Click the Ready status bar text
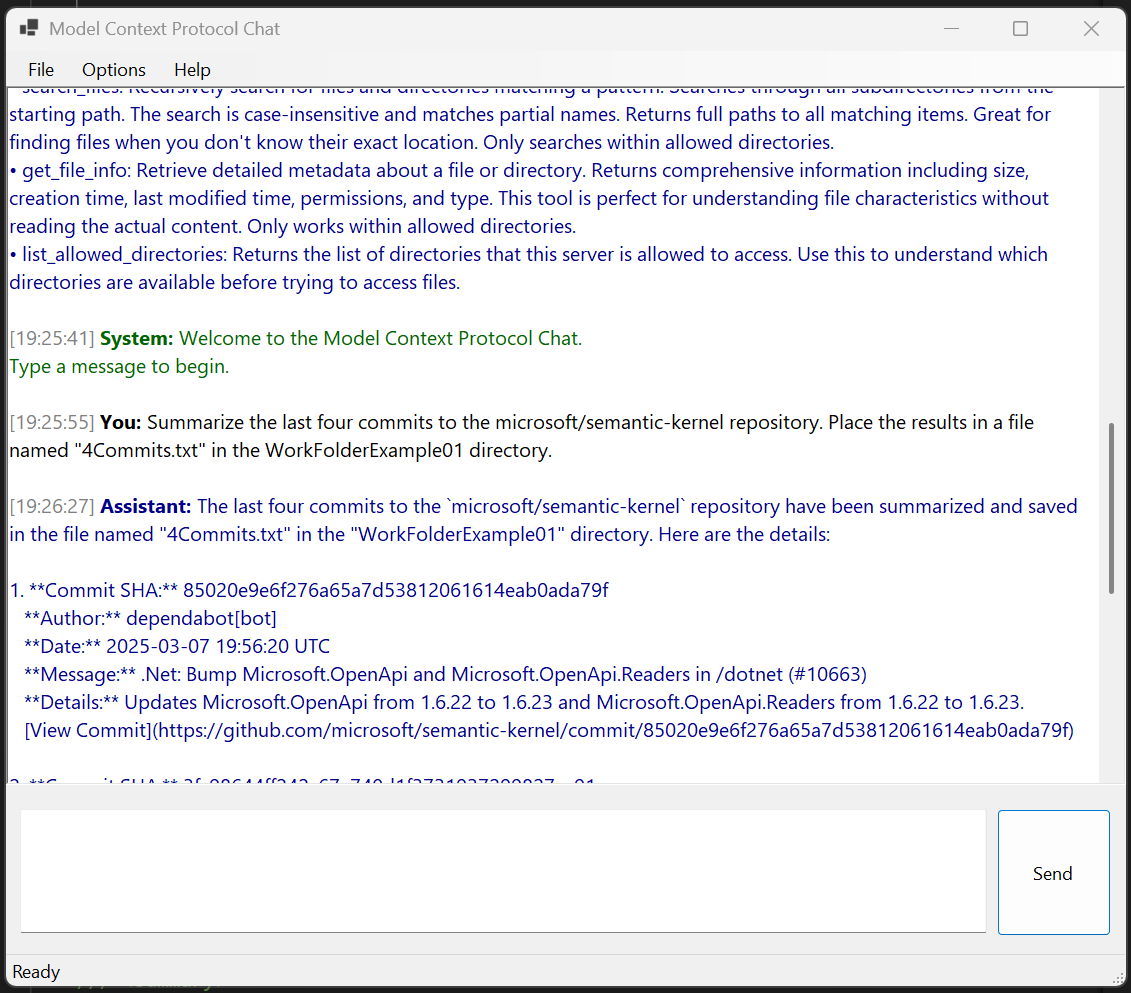This screenshot has width=1131, height=993. click(x=35, y=971)
